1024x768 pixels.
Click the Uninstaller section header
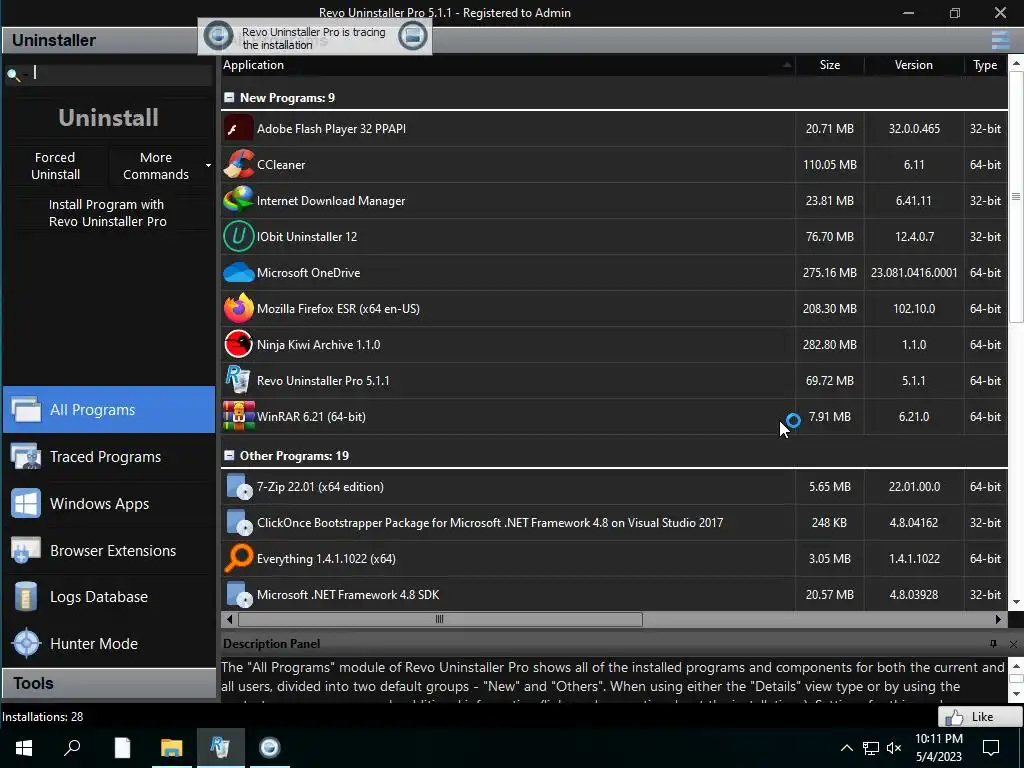click(x=108, y=40)
